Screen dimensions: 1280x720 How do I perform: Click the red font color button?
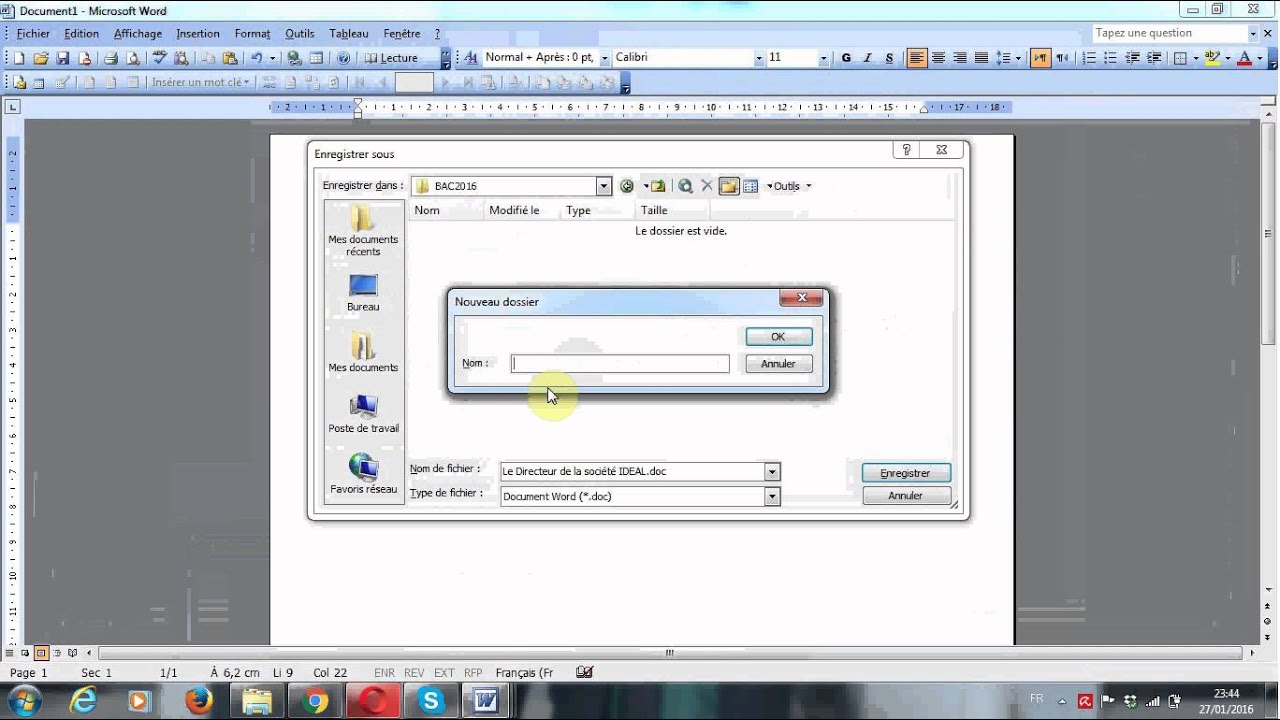coord(1244,58)
